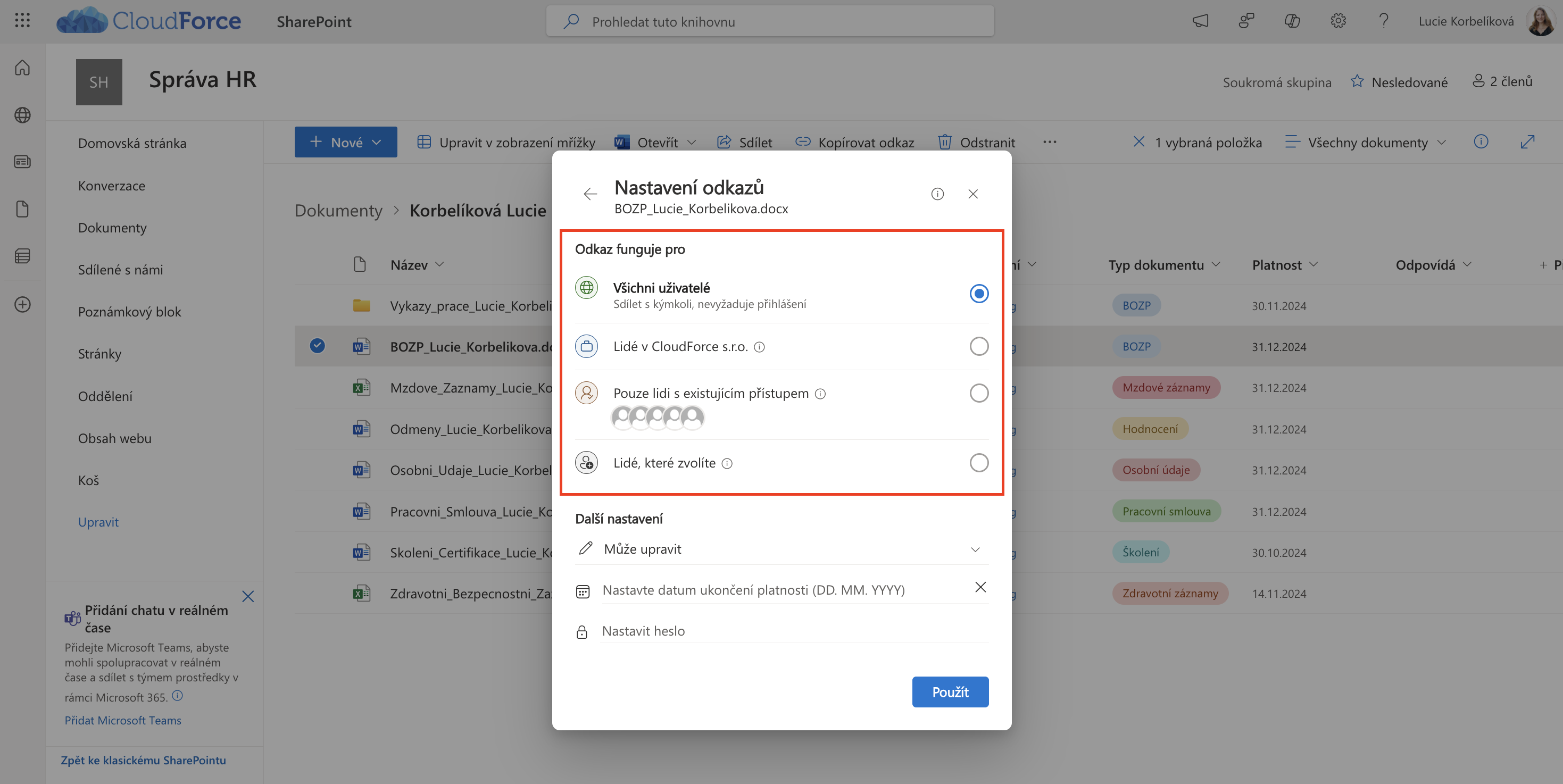1563x784 pixels.
Task: Open the Copilot icon in header
Action: [x=1292, y=21]
